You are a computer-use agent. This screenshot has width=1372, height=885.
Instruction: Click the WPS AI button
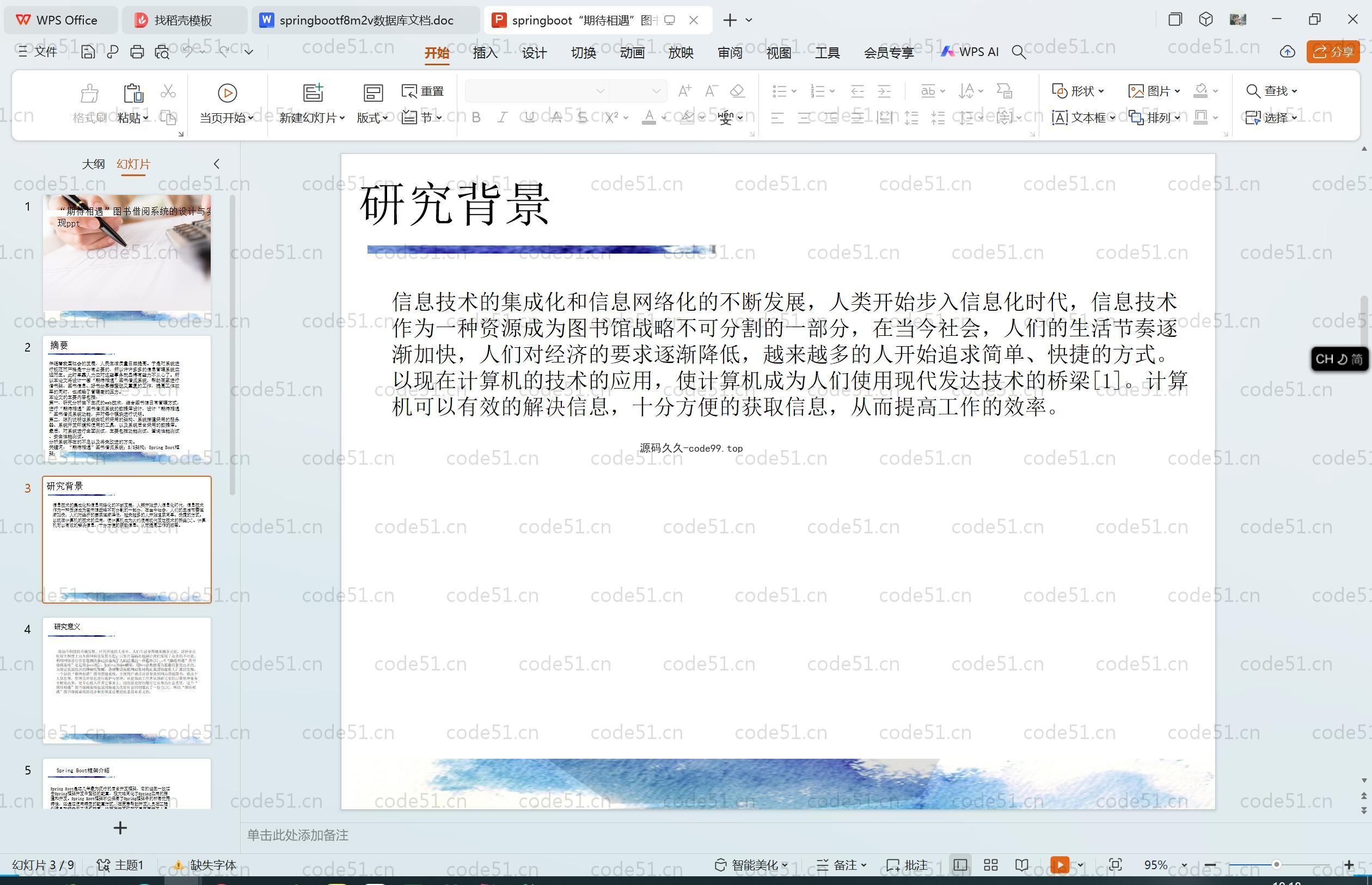click(x=970, y=52)
